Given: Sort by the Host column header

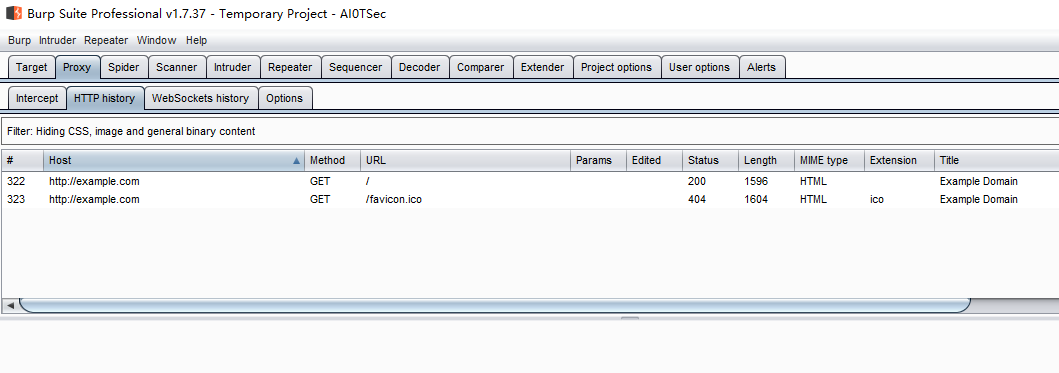Looking at the screenshot, I should coord(174,160).
